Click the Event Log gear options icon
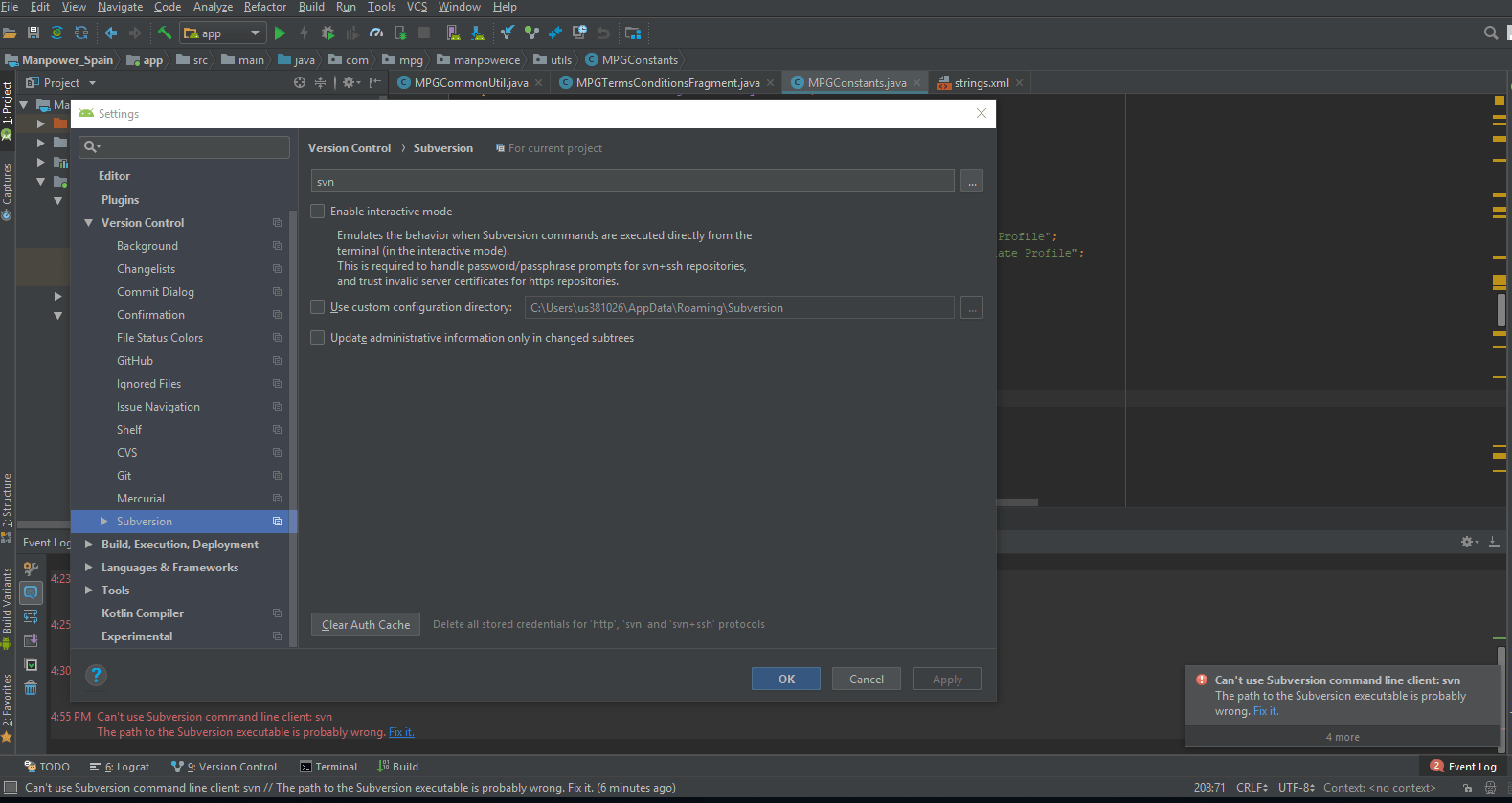Viewport: 1512px width, 803px height. 1469,542
